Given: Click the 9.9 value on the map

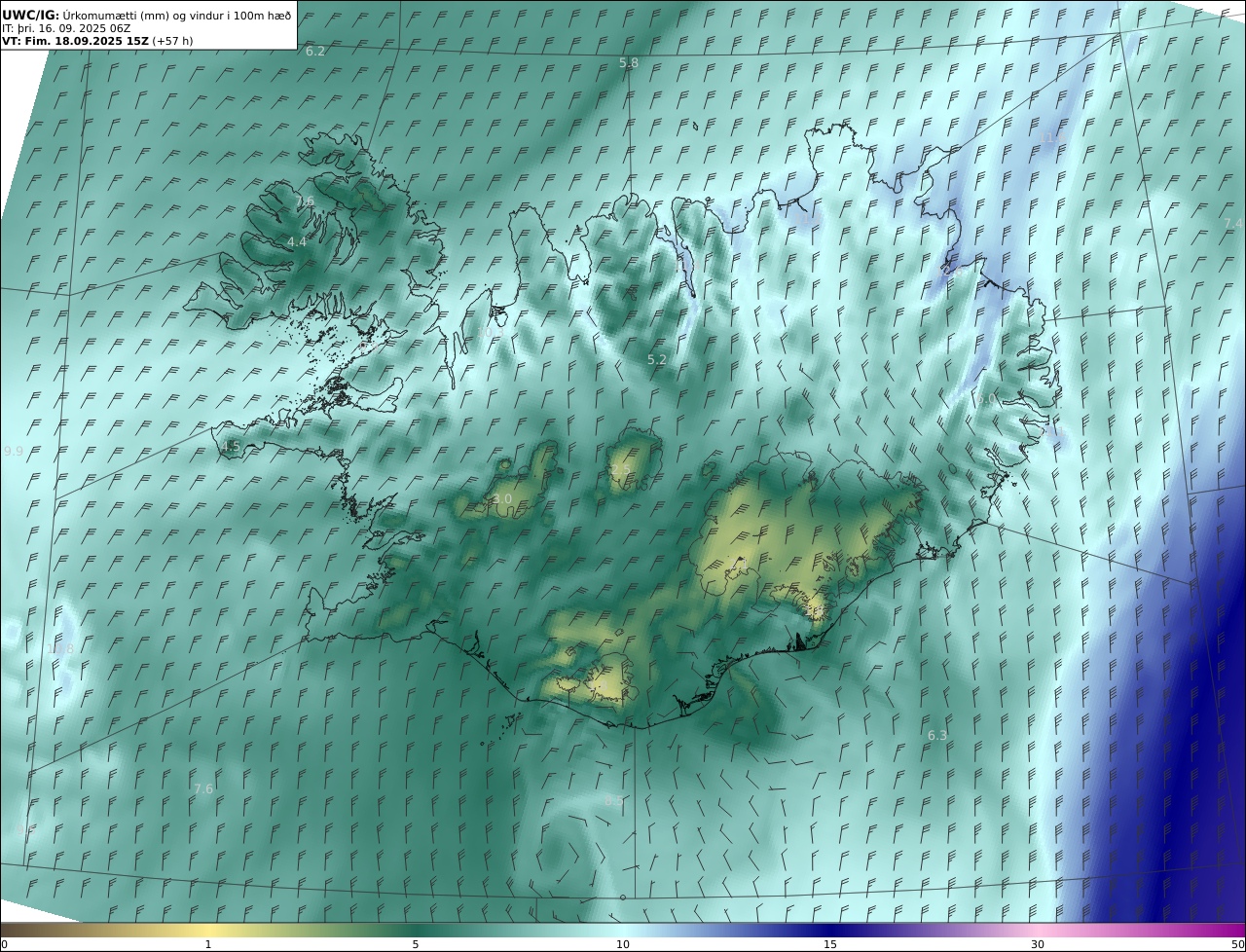Looking at the screenshot, I should click(x=14, y=452).
